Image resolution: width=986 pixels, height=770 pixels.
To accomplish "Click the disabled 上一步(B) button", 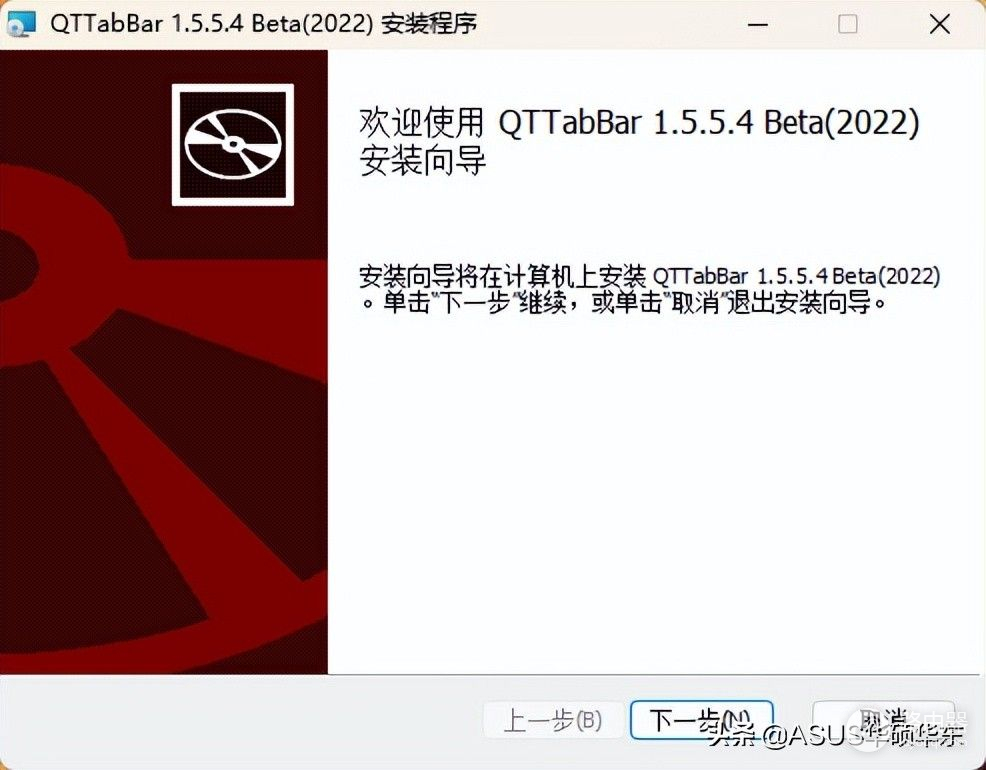I will click(553, 720).
